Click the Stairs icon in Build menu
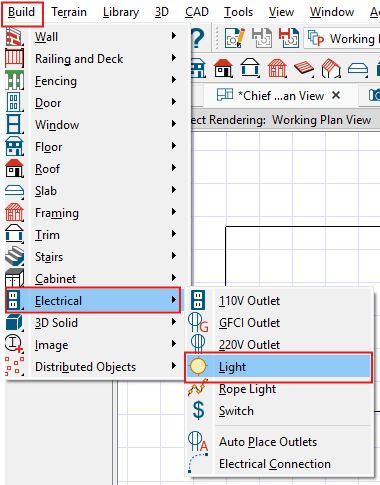Screen dimensions: 380x485 click(15, 256)
